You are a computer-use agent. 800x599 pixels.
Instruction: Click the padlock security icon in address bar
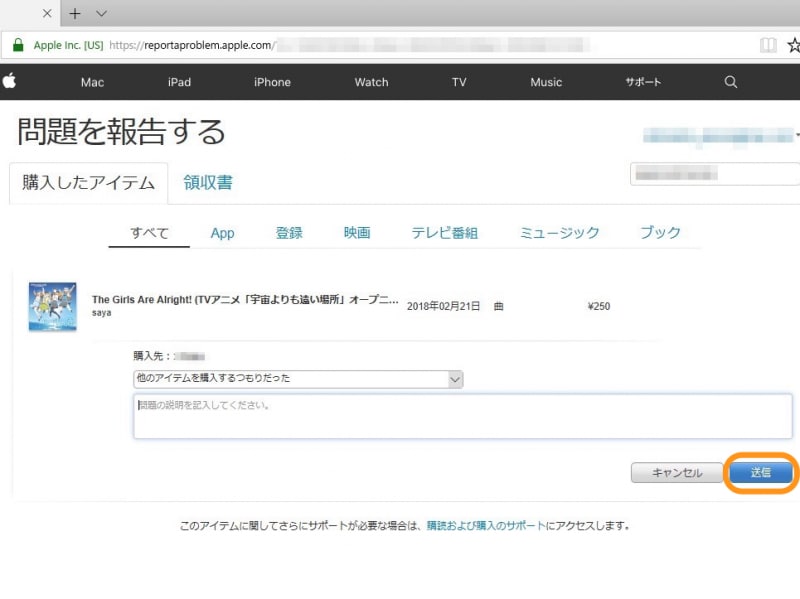[x=20, y=45]
